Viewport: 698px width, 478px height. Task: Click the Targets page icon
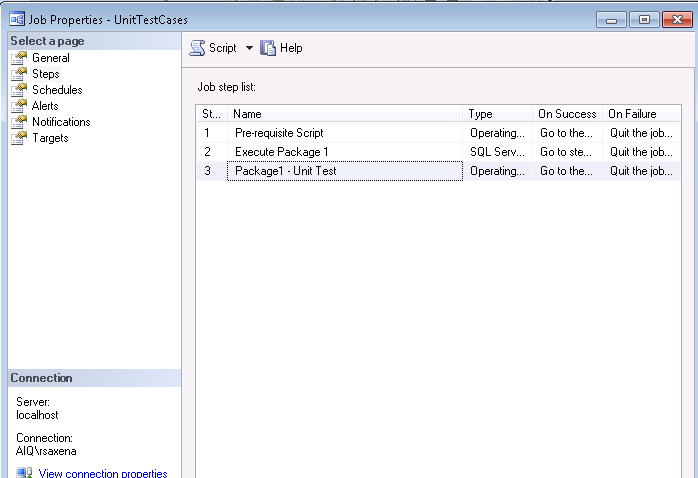tap(19, 138)
